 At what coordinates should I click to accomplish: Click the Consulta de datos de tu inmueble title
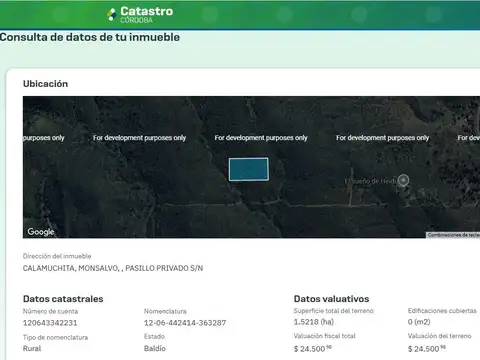[90, 37]
